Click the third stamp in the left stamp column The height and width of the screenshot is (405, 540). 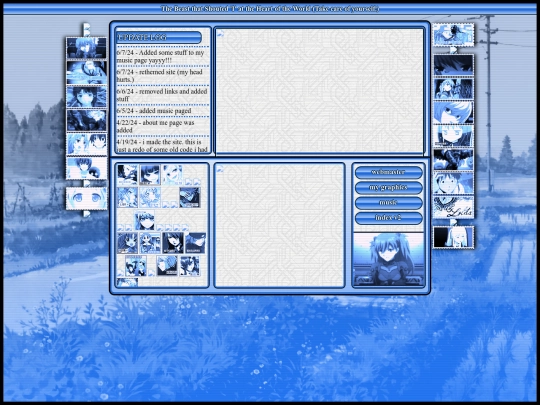(86, 96)
